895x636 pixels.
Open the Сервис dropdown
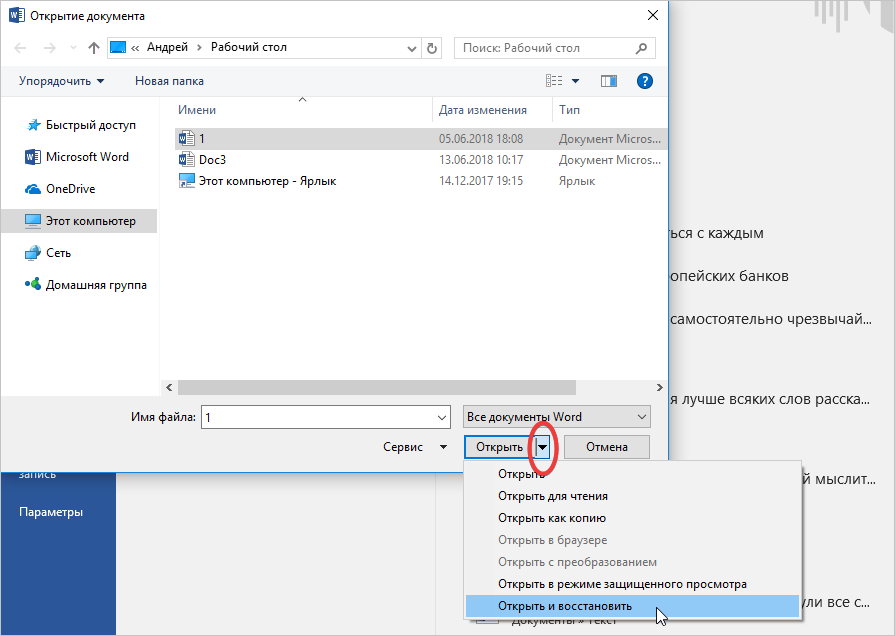coord(415,448)
